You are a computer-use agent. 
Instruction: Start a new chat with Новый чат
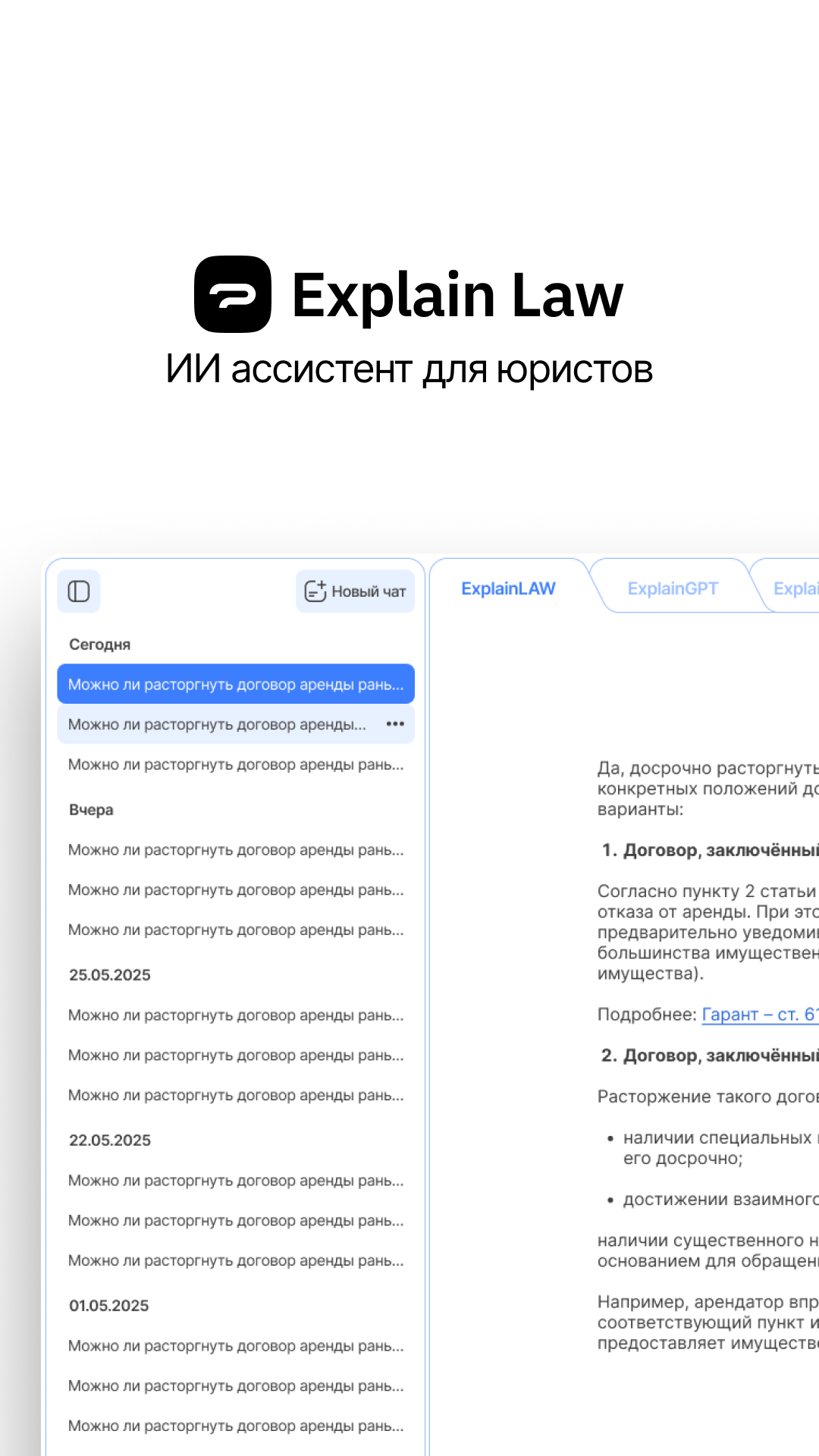pos(355,591)
